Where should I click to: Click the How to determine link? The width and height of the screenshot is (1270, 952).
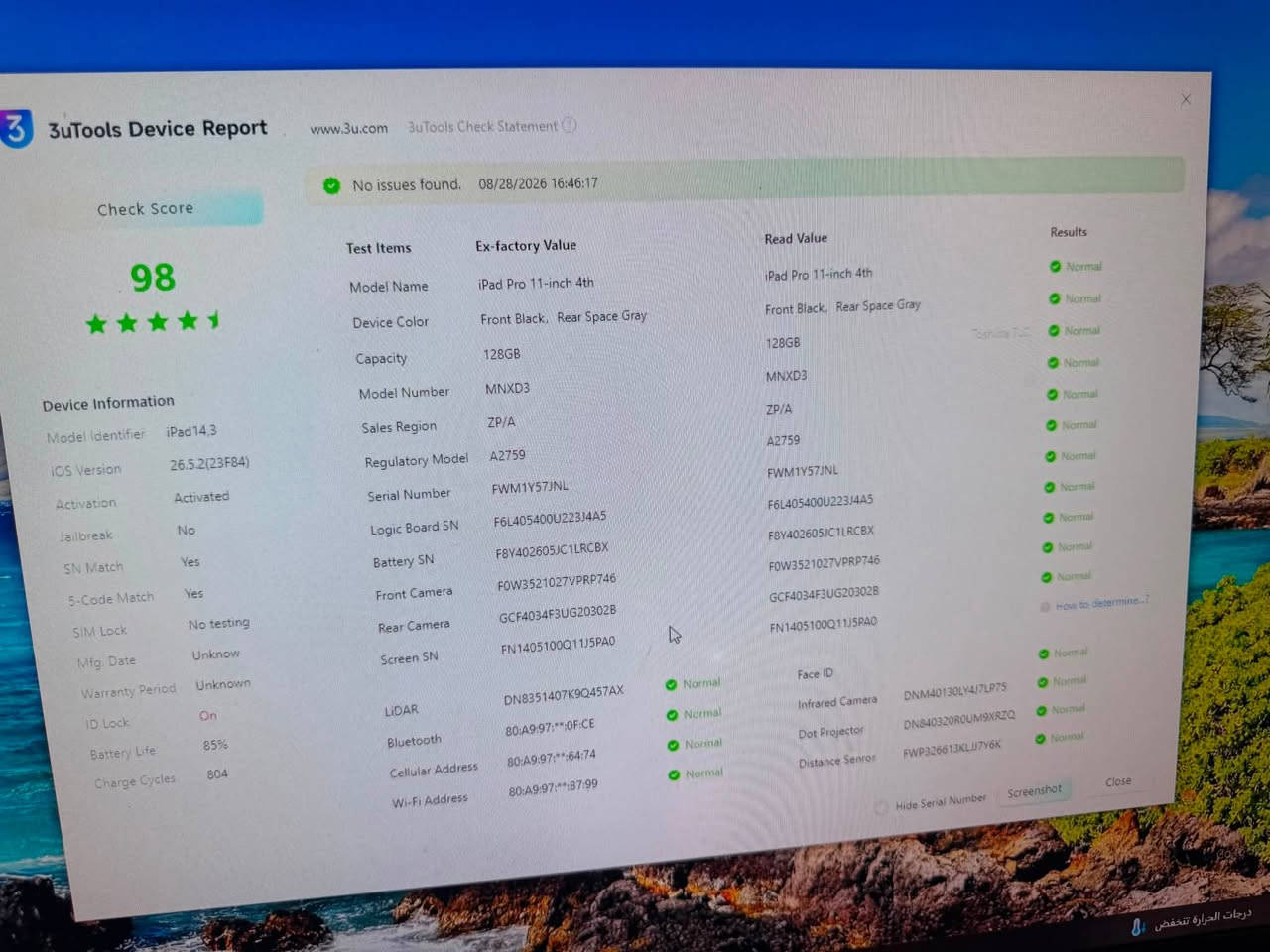[x=1101, y=602]
